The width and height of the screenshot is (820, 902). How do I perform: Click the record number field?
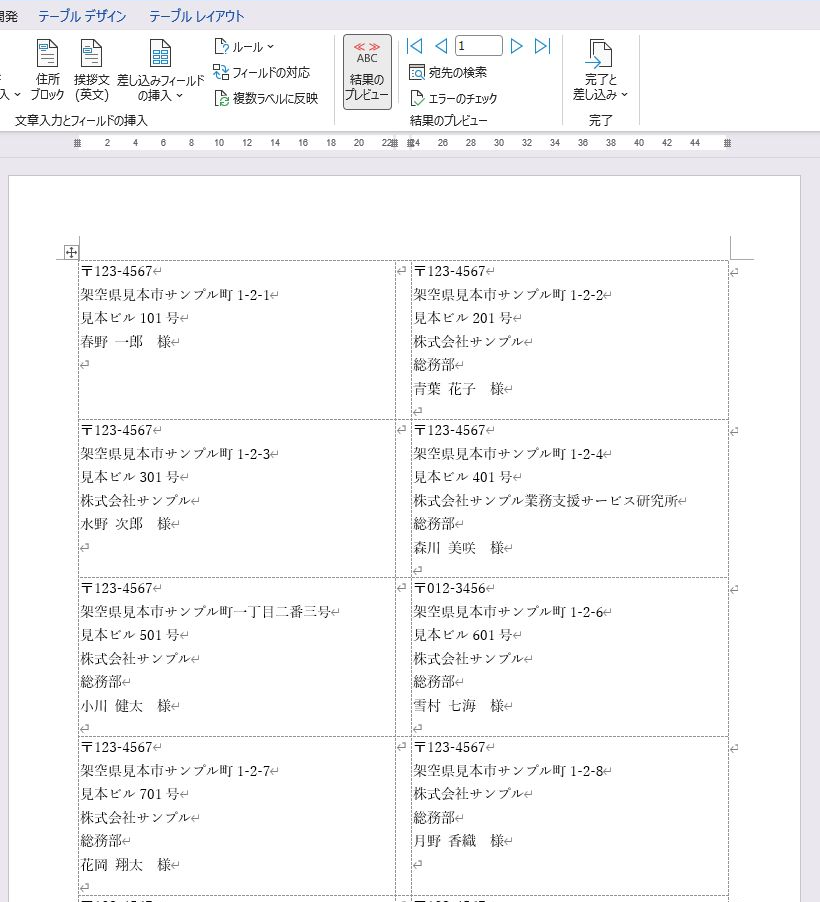coord(478,46)
